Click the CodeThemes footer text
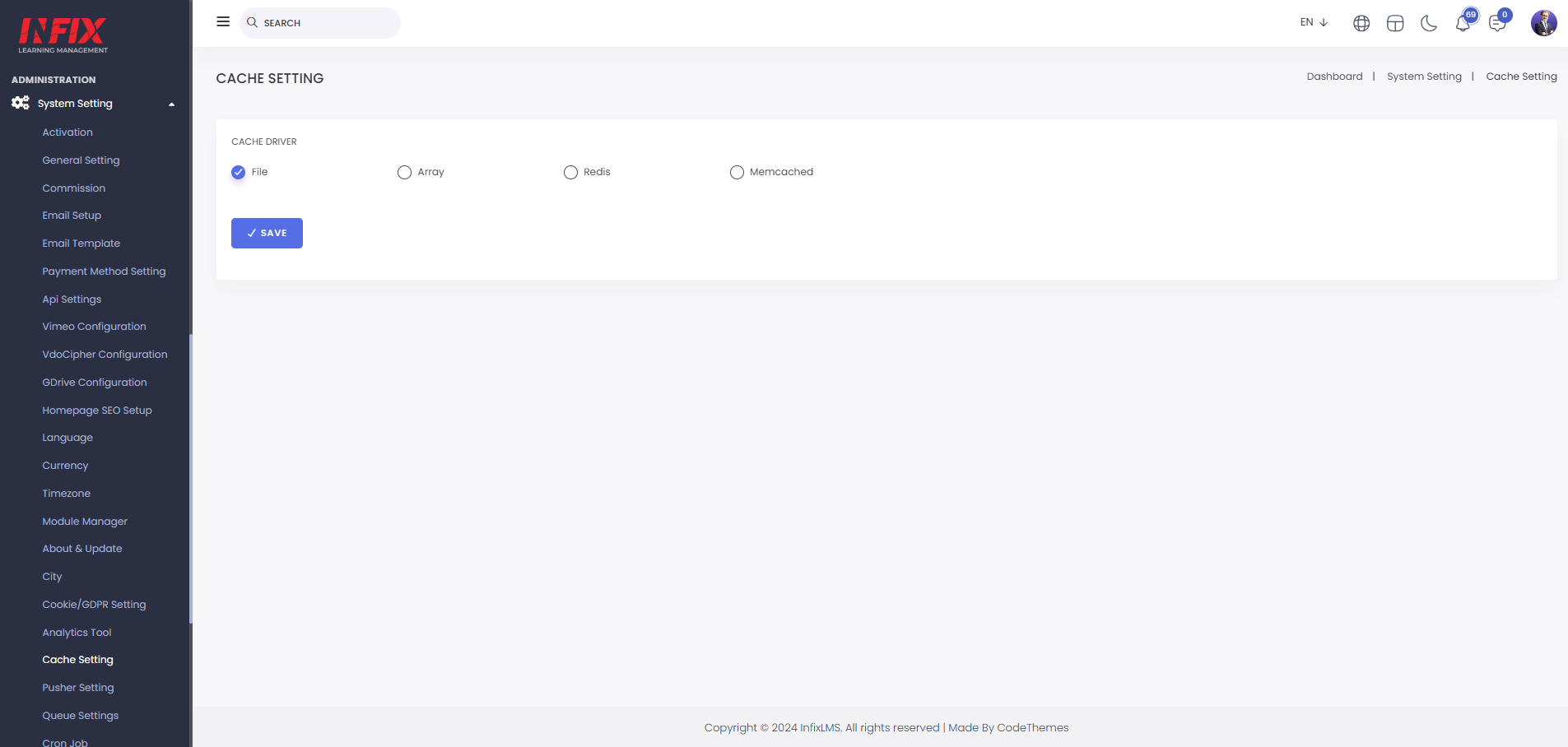The image size is (1568, 747). click(1032, 728)
